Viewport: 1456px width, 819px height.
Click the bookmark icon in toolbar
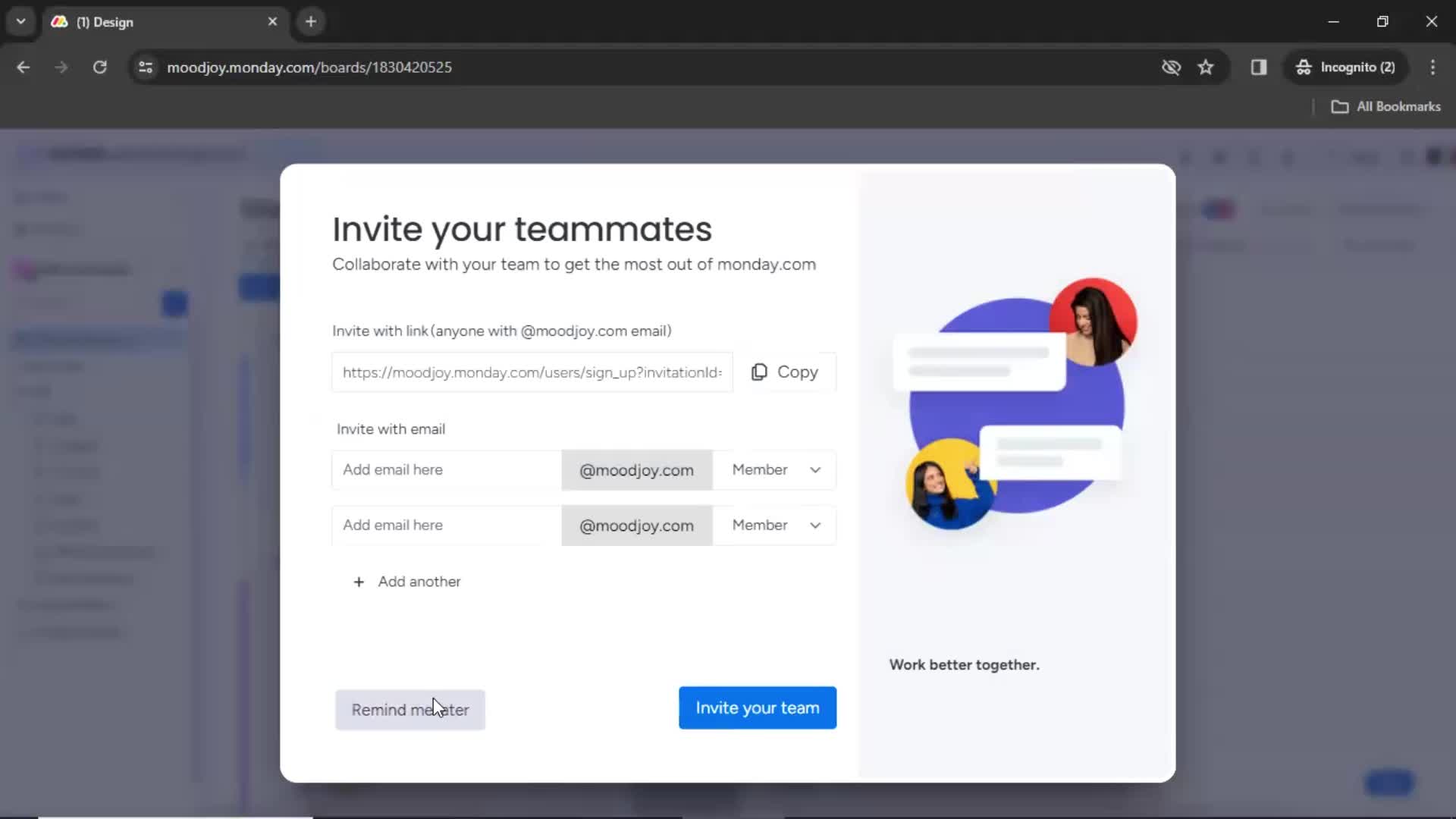[1207, 67]
